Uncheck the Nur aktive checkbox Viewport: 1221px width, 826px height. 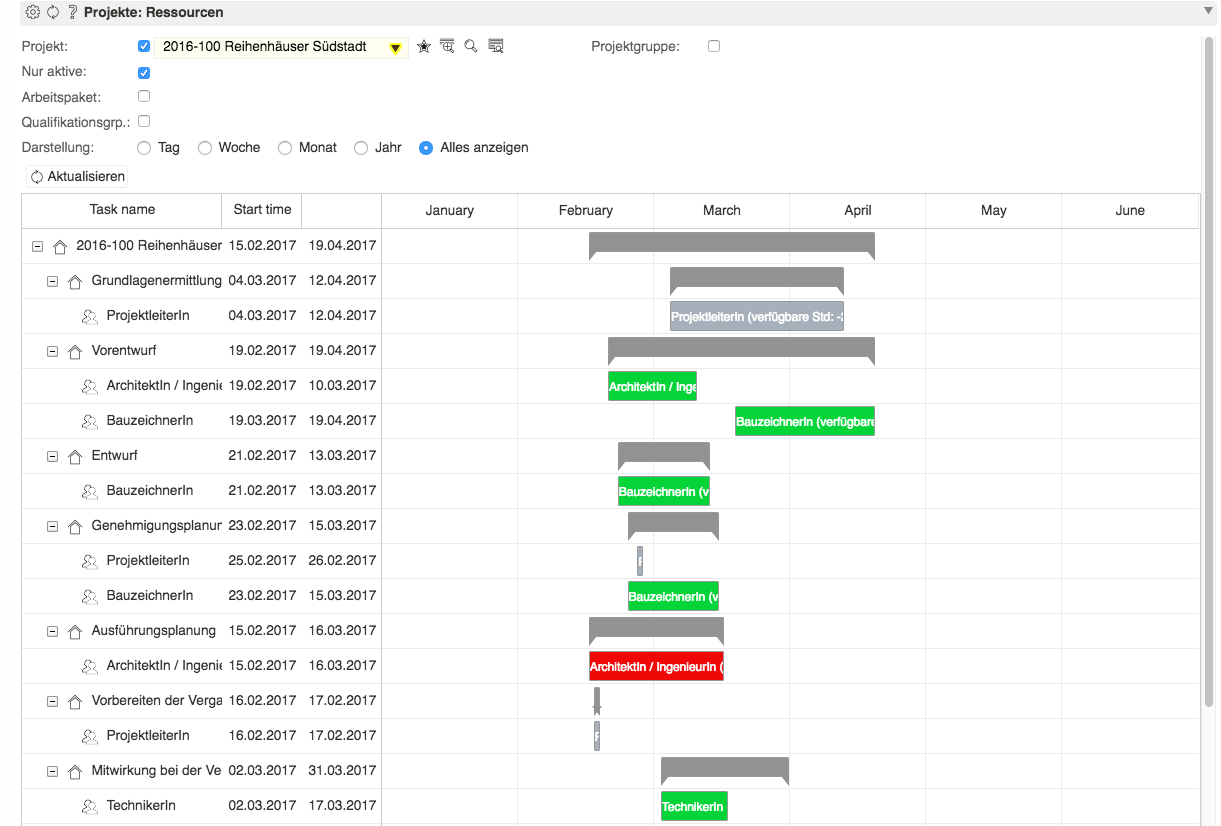[x=144, y=72]
